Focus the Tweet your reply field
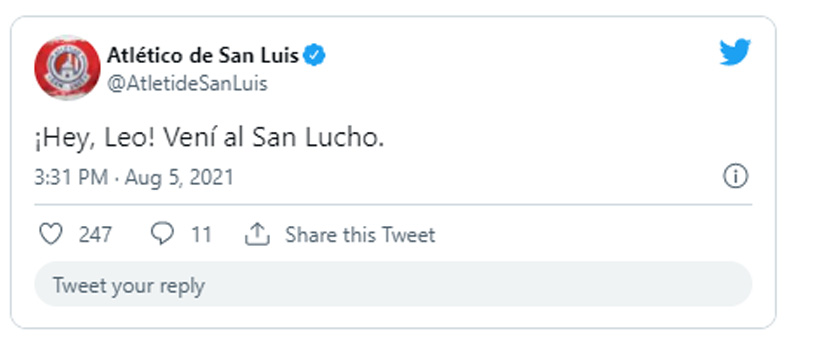This screenshot has height=362, width=818. click(x=393, y=284)
